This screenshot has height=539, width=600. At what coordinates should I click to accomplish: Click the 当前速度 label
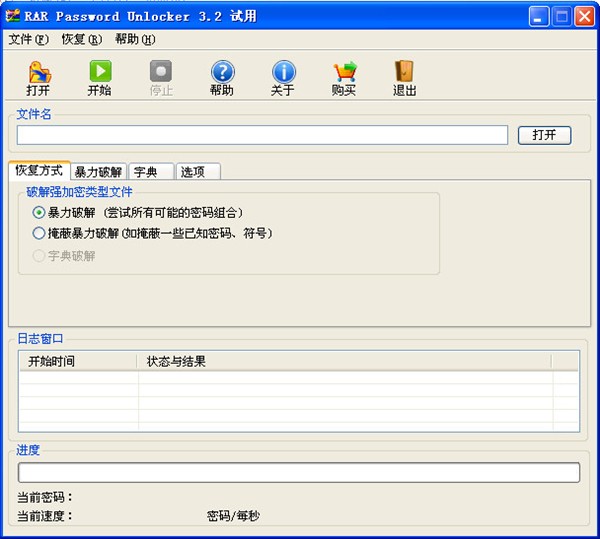pyautogui.click(x=45, y=516)
